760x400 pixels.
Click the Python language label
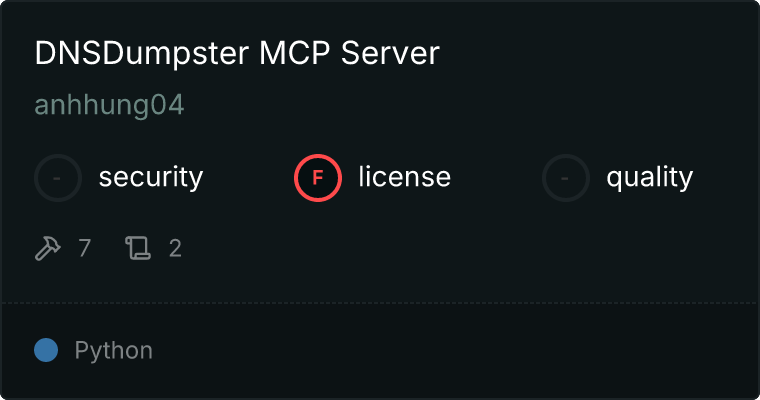pos(113,351)
